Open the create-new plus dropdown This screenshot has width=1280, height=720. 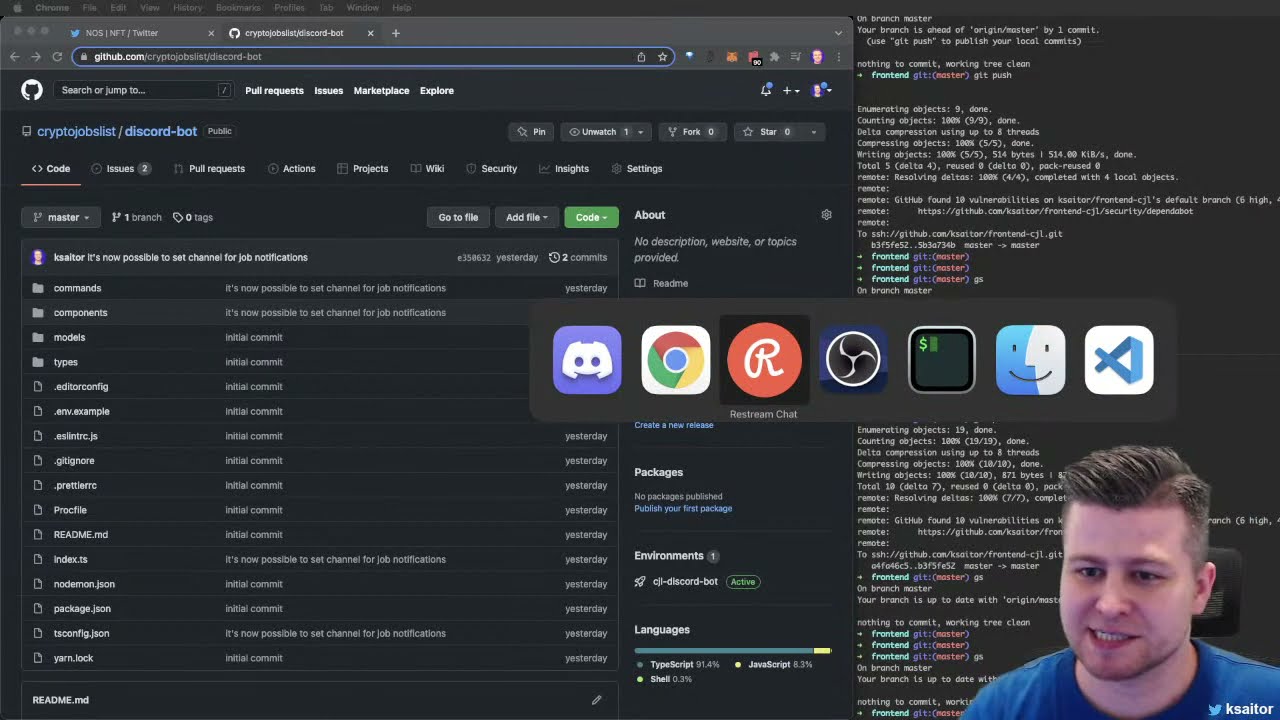(x=790, y=90)
